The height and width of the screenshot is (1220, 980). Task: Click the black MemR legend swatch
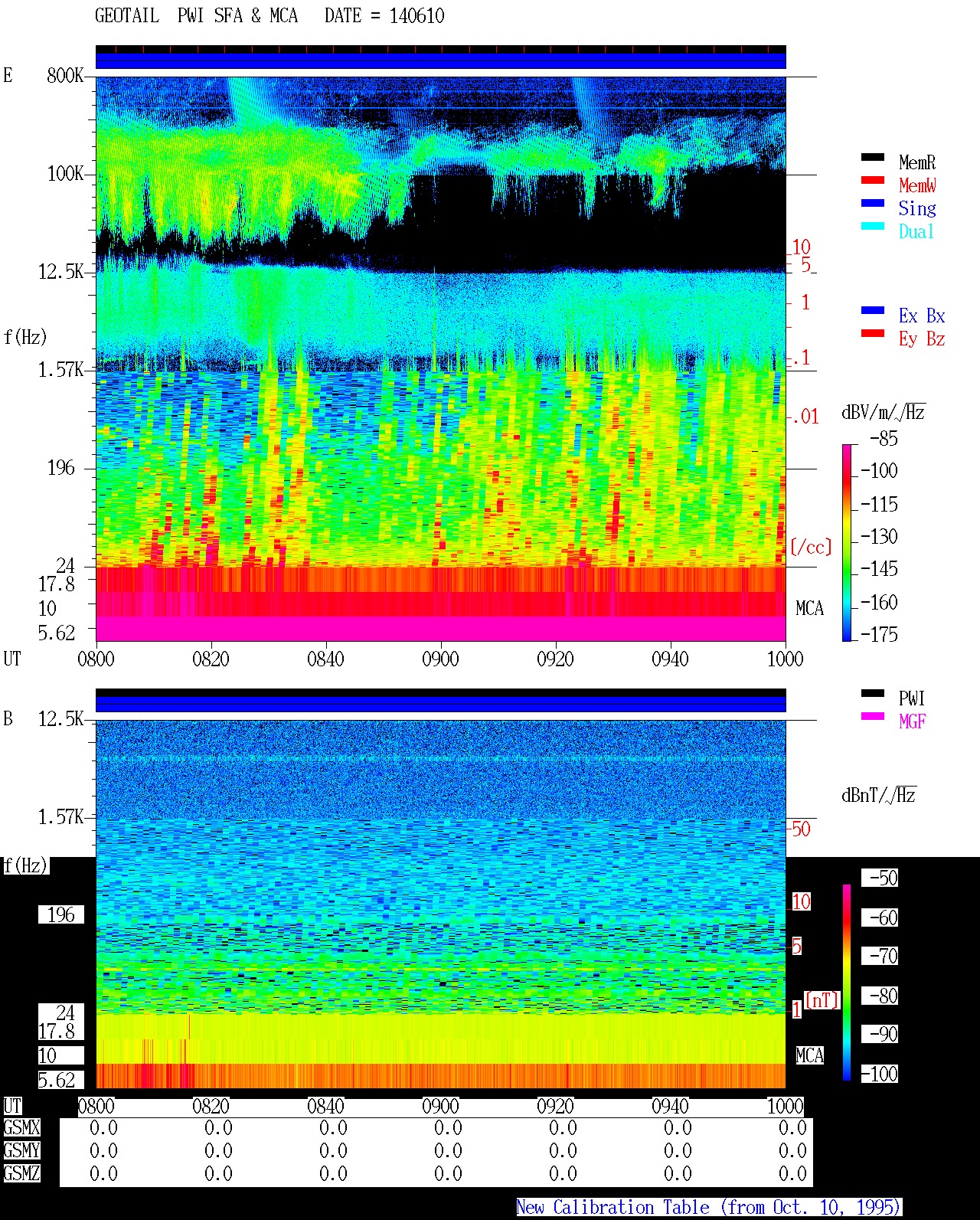tap(873, 158)
